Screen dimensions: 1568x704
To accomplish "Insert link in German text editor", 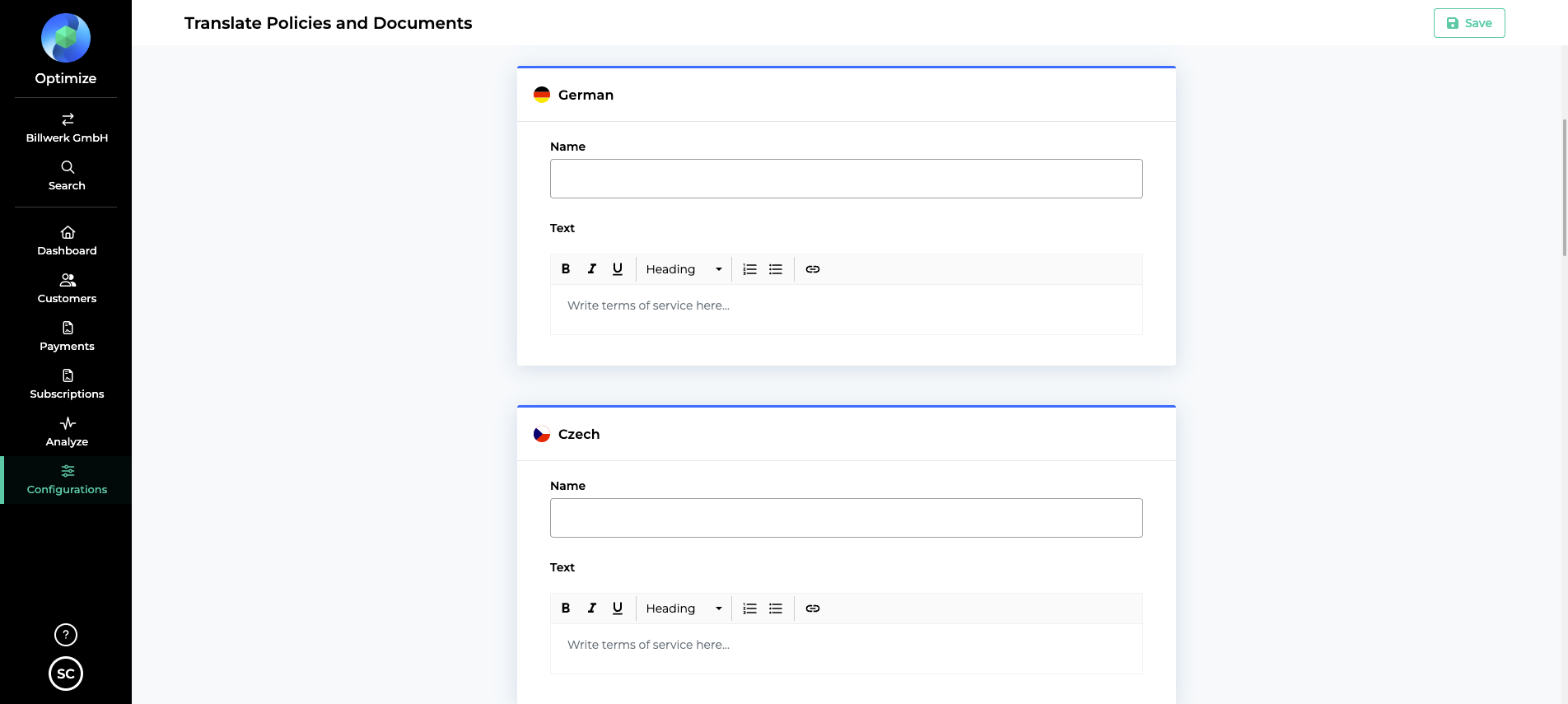I will [813, 269].
